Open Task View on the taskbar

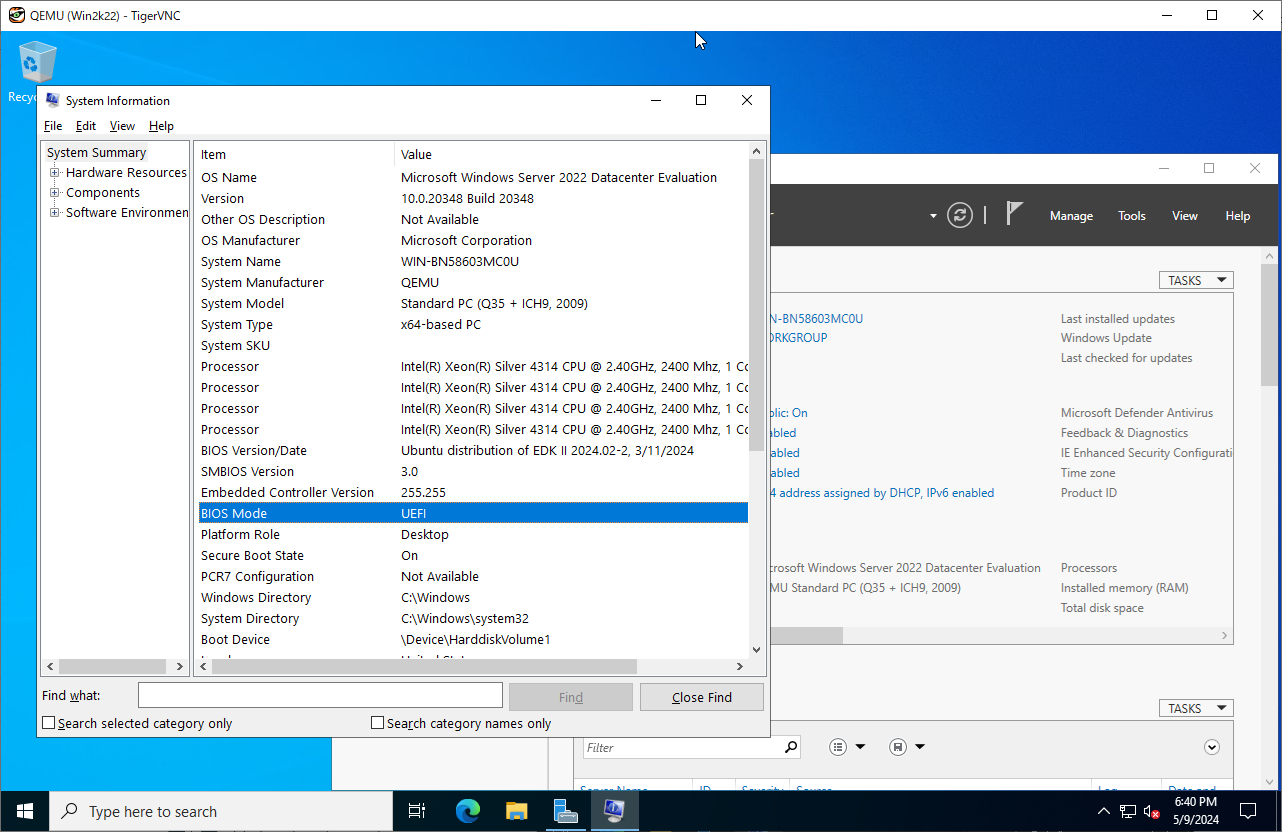coord(418,811)
